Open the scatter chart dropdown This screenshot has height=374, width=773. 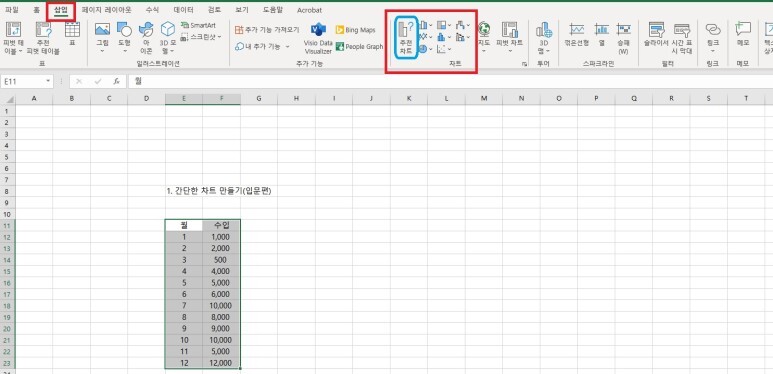point(444,49)
